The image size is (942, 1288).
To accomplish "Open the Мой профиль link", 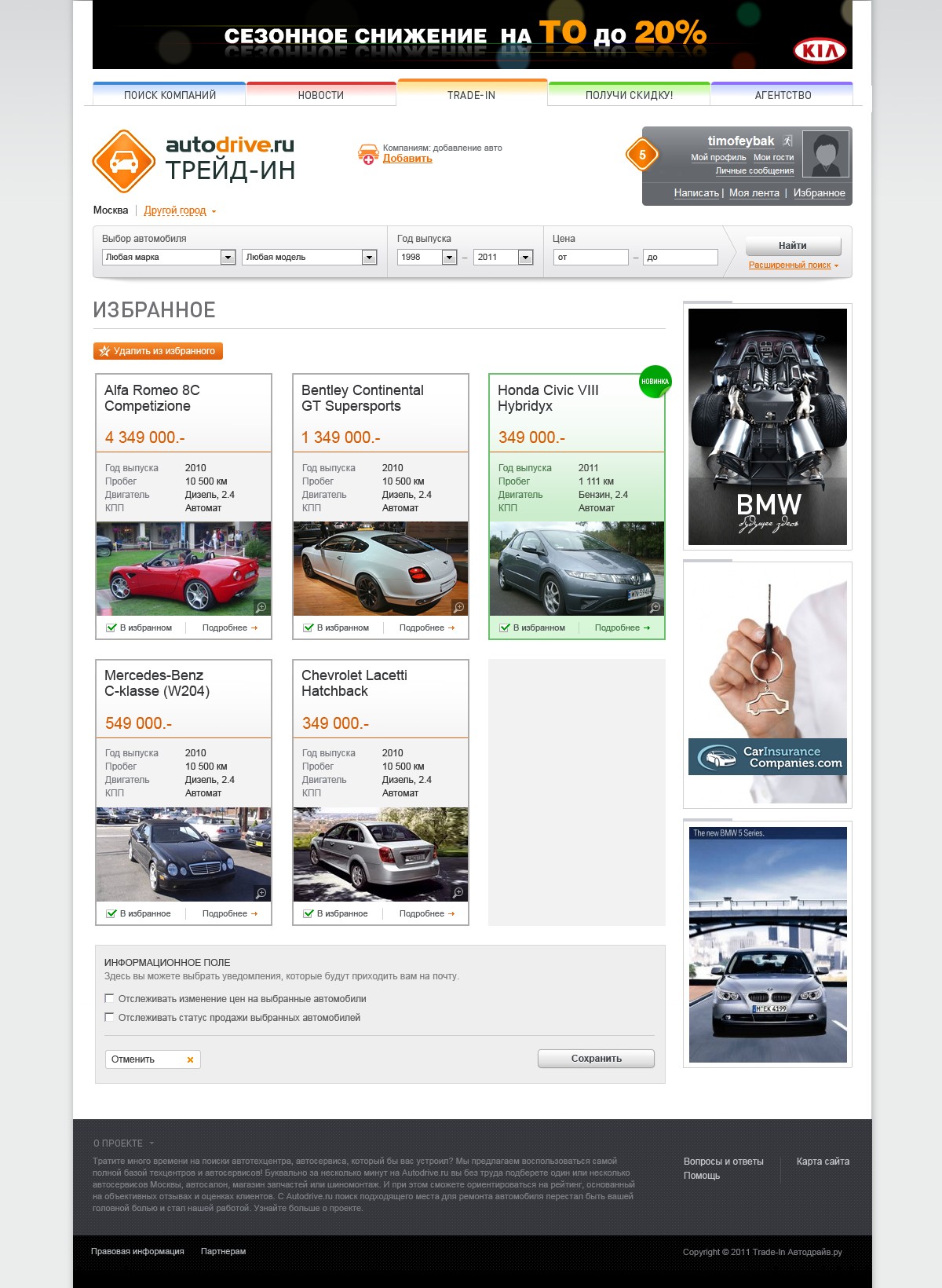I will click(718, 157).
